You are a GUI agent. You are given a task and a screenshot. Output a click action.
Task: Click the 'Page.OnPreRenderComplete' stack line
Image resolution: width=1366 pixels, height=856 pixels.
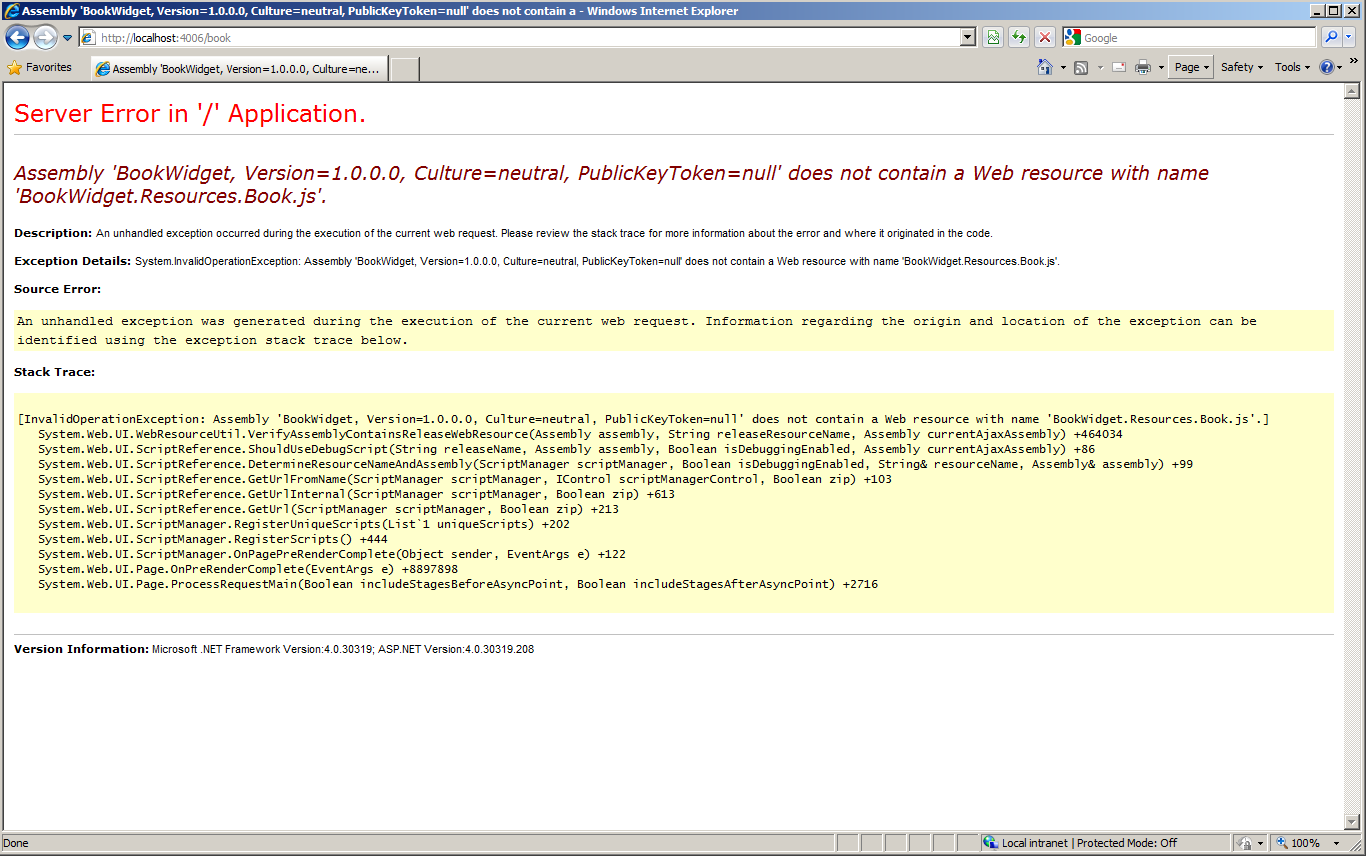[248, 569]
